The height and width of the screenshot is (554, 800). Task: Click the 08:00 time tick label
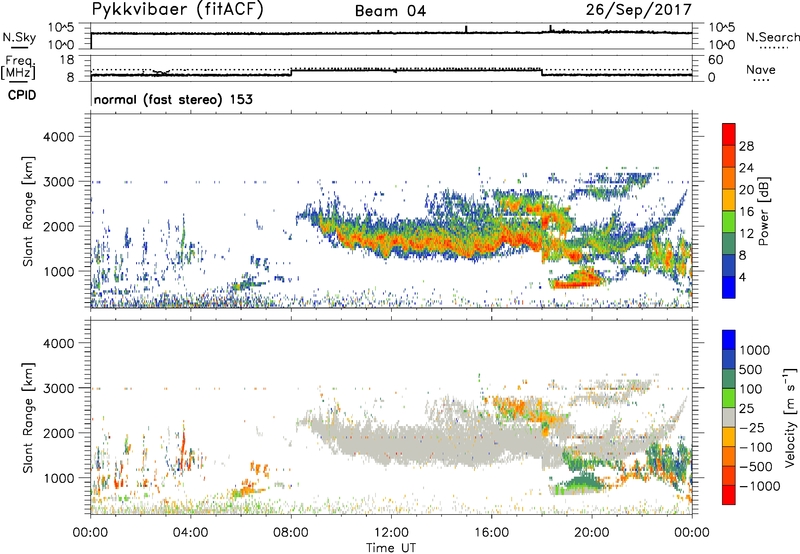pos(291,533)
